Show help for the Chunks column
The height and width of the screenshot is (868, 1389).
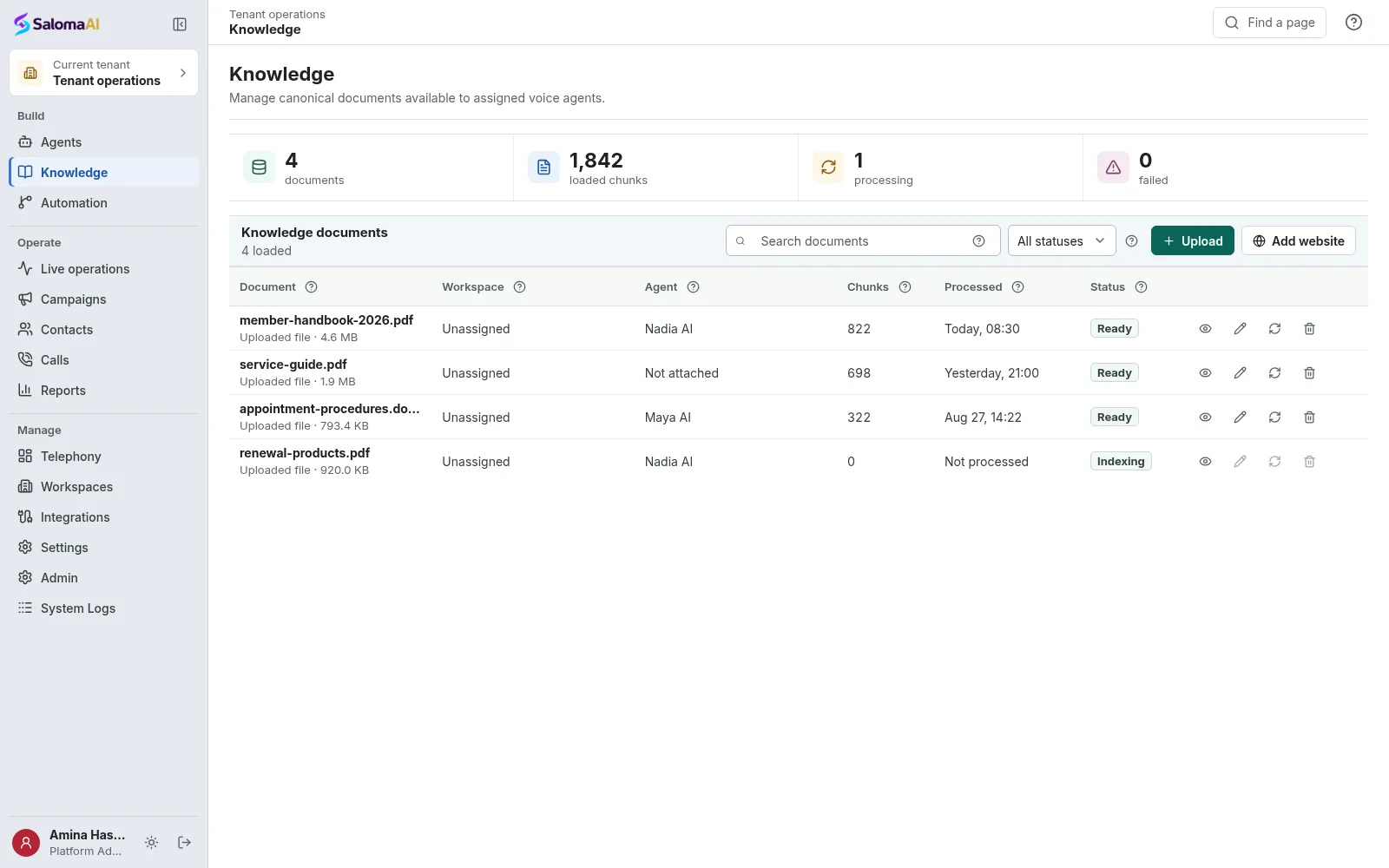(x=905, y=287)
